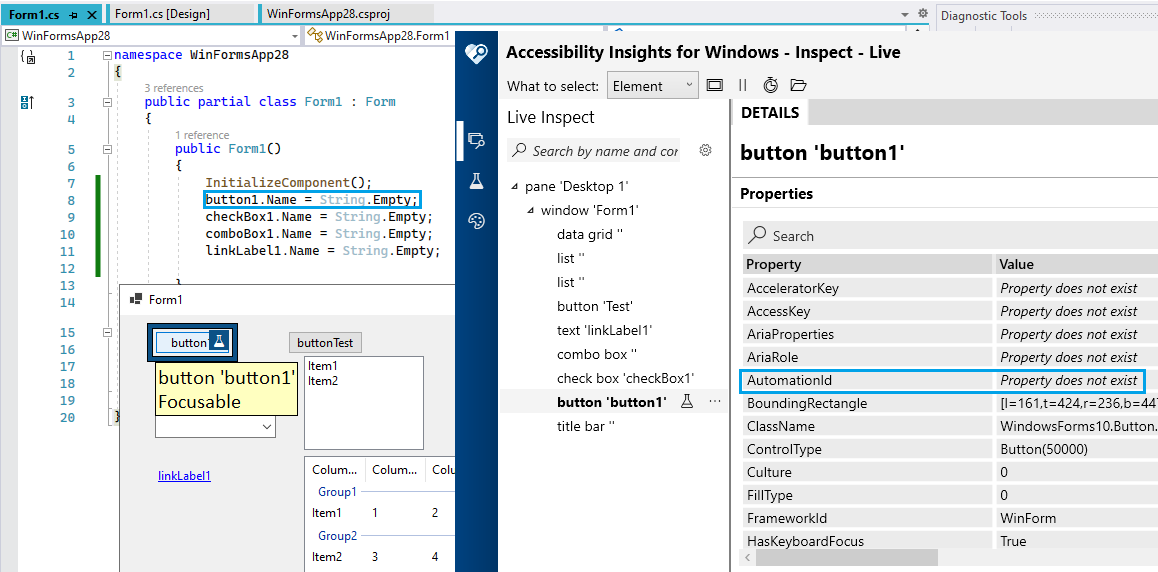Click the pin icon on Form1.cs tab
This screenshot has height=572, width=1158.
(74, 14)
